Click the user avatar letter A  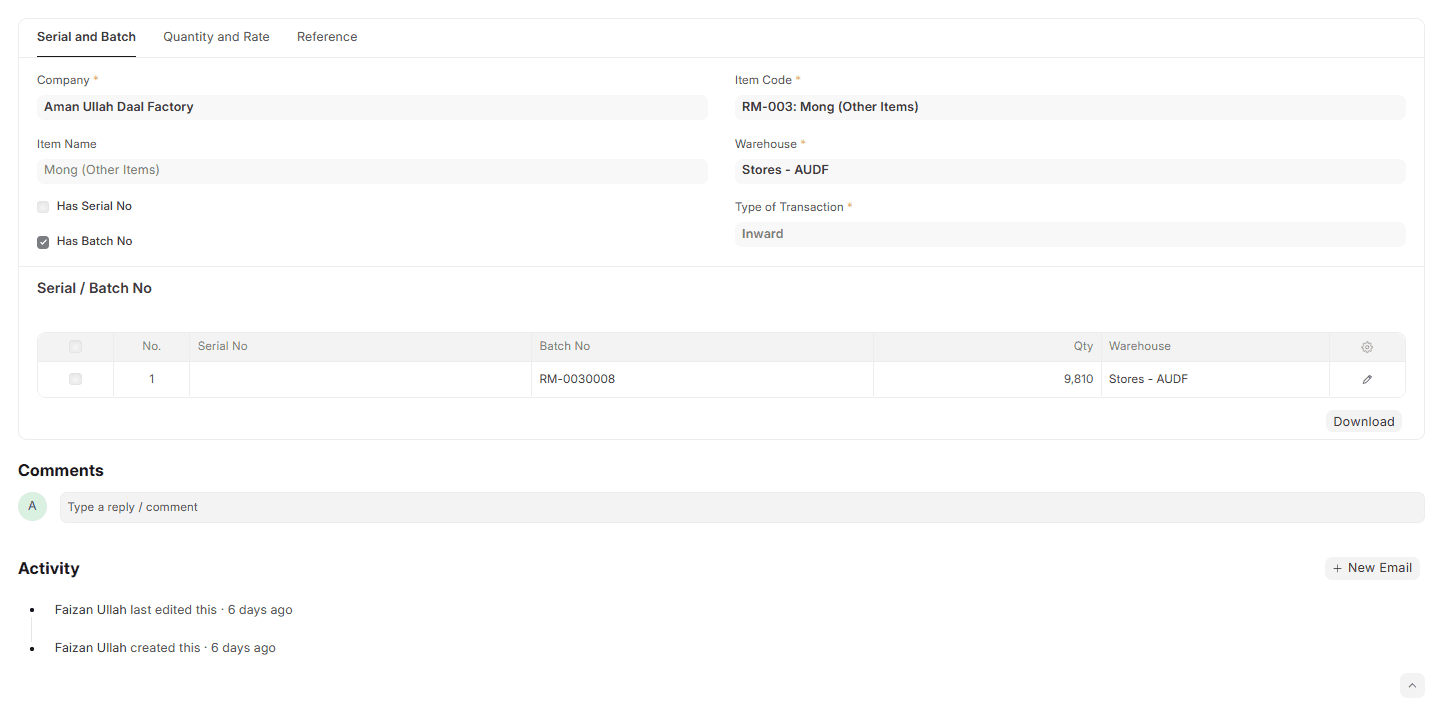point(32,506)
